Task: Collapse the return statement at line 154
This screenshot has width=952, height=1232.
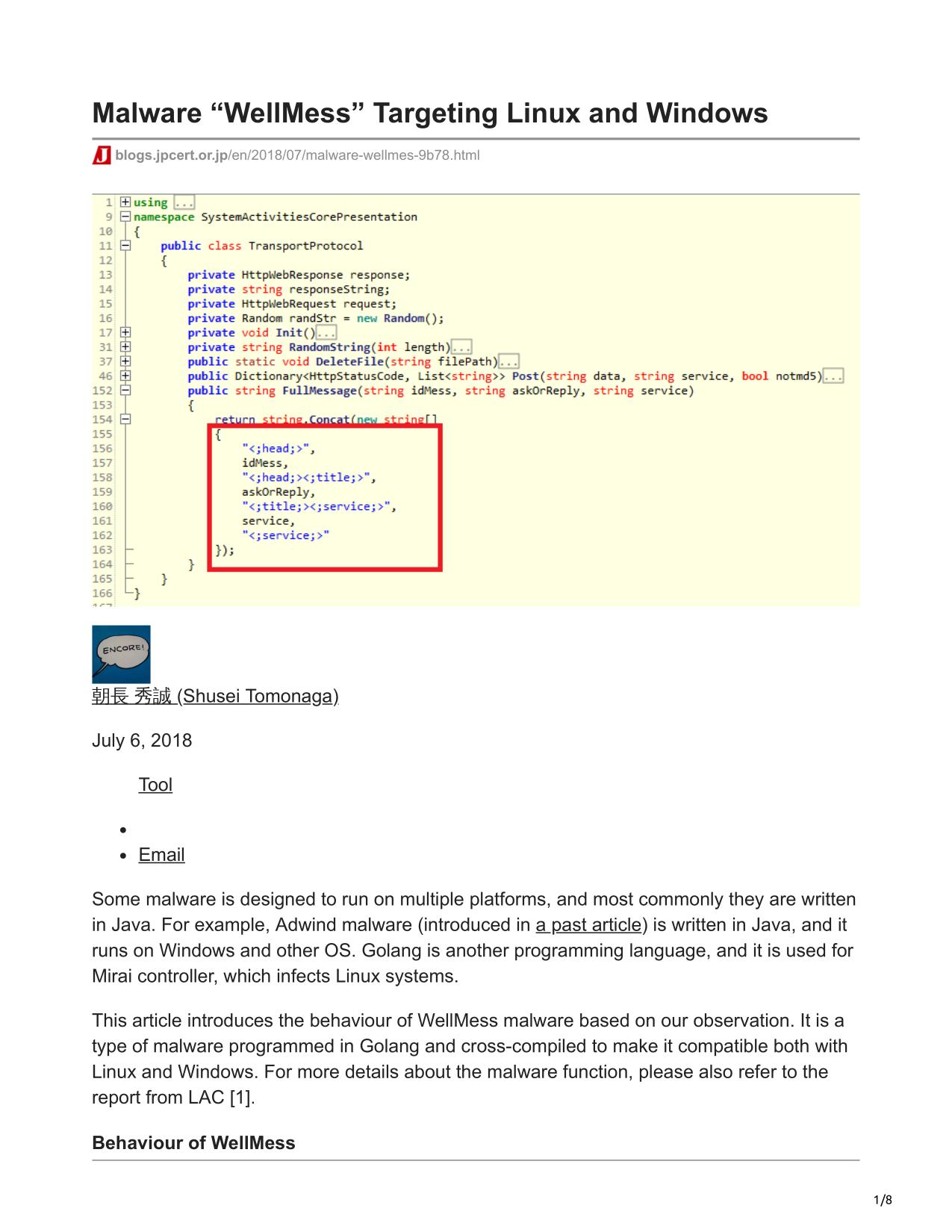Action: [125, 420]
